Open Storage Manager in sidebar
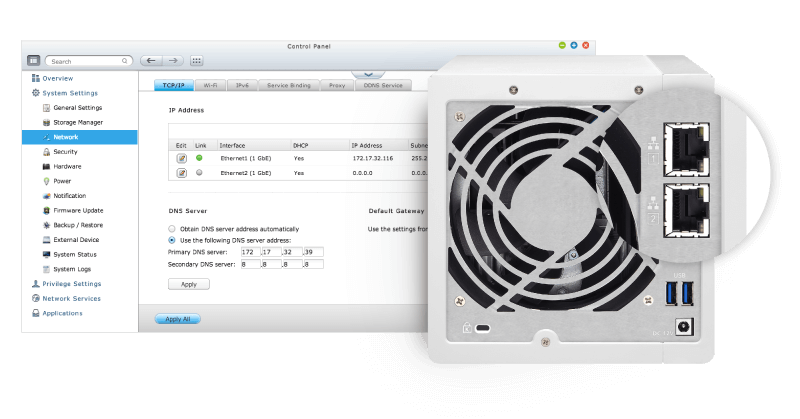Screen dimensions: 800x419 (77, 122)
